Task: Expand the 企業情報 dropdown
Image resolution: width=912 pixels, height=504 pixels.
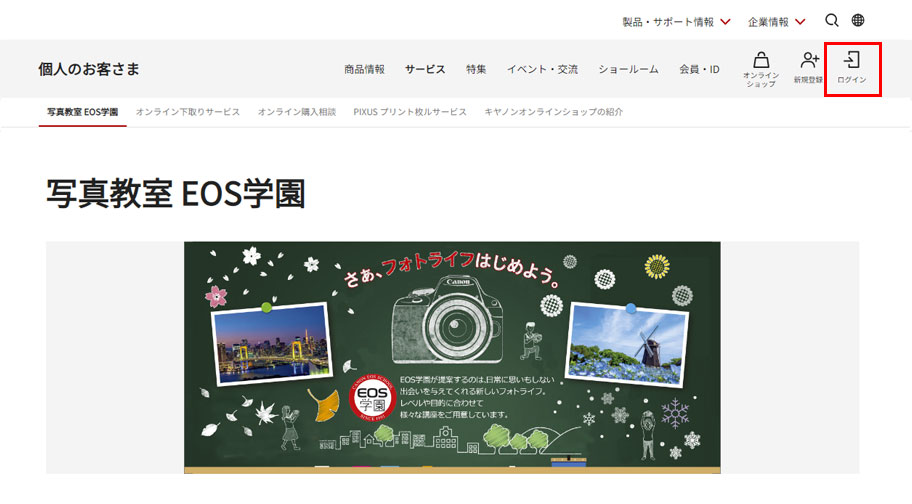Action: (x=776, y=21)
